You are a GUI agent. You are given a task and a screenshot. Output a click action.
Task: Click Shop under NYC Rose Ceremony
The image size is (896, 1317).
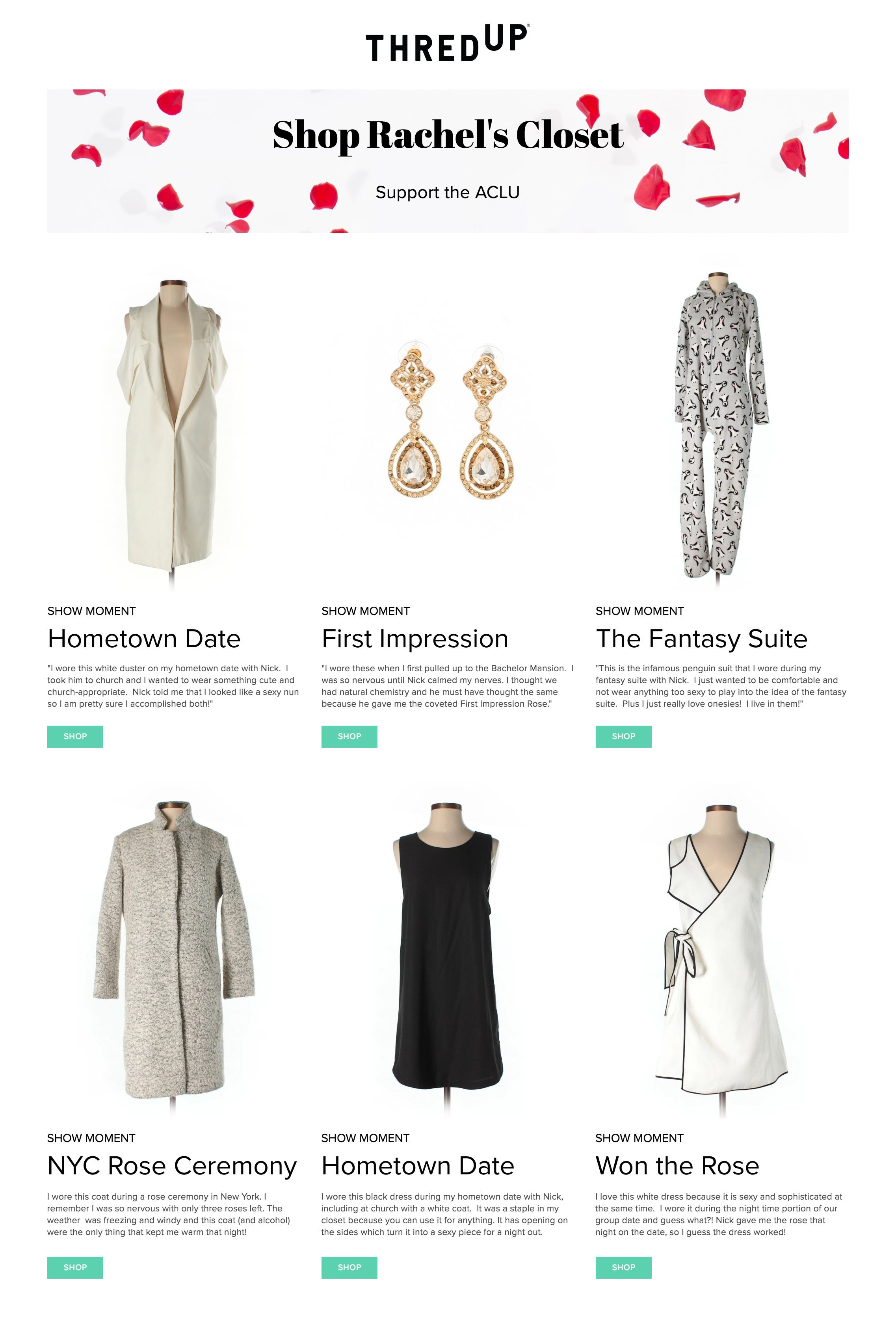click(x=75, y=1267)
